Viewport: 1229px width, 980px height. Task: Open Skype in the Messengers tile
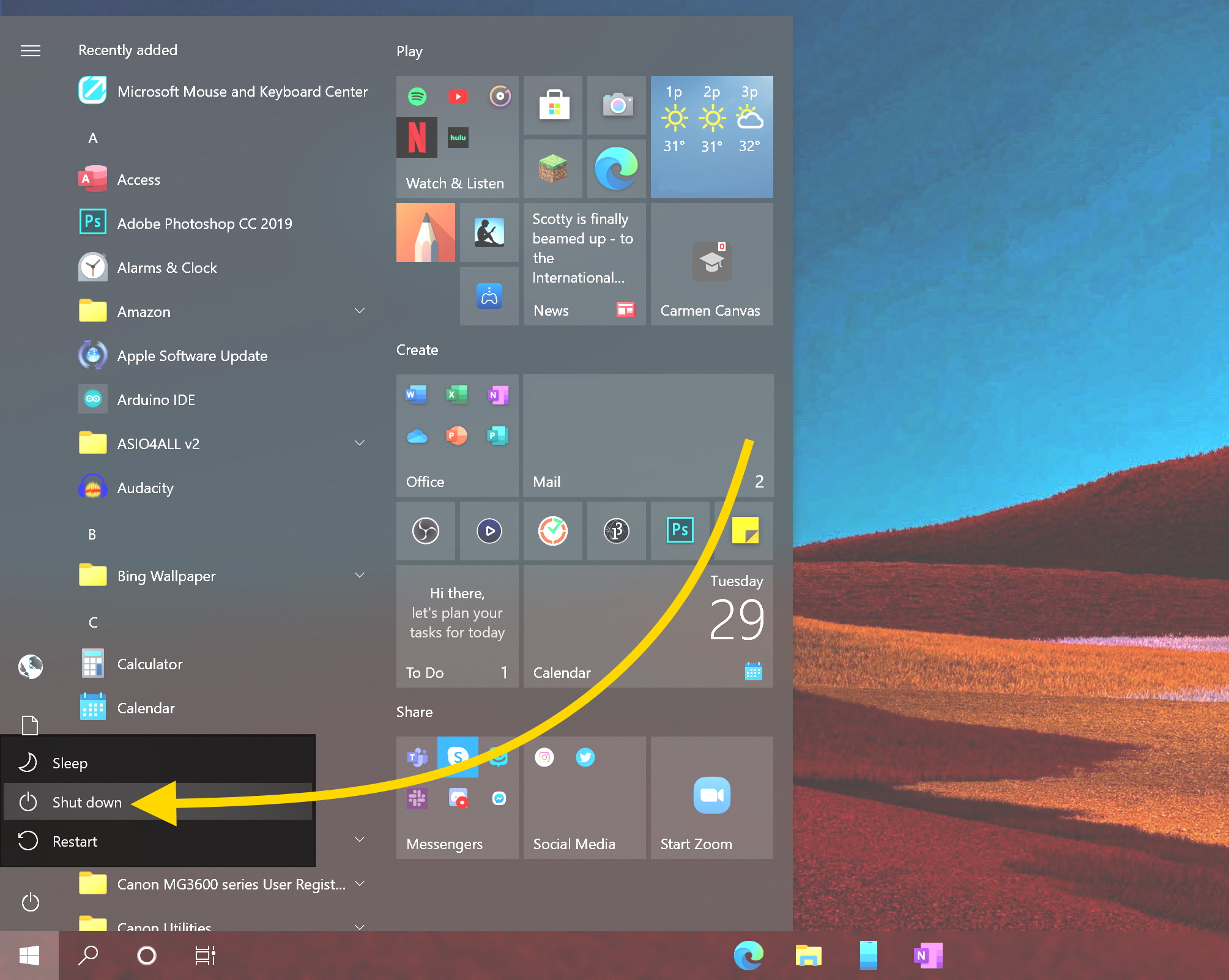coord(458,757)
